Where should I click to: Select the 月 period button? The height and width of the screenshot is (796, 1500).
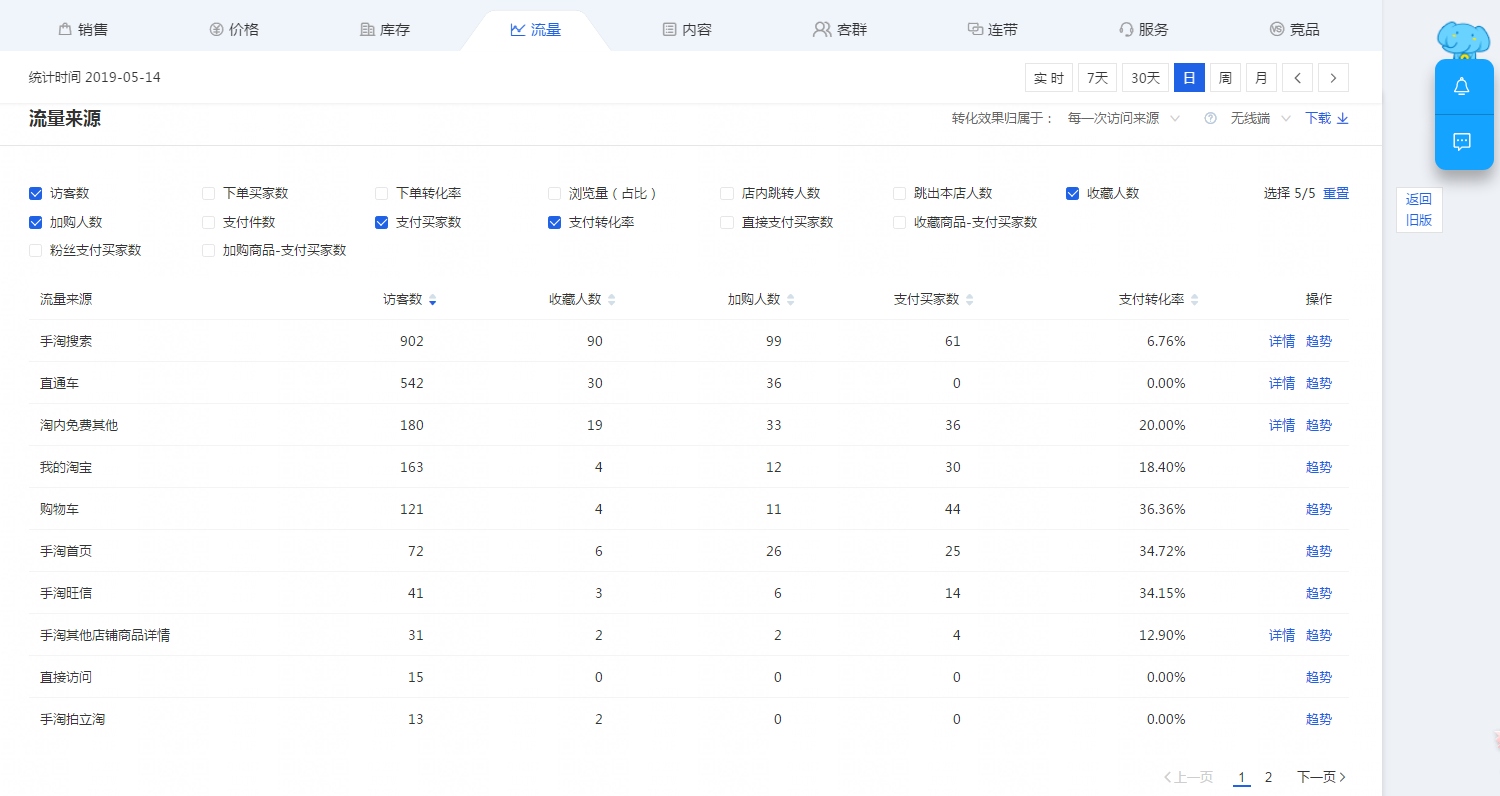pos(1261,78)
